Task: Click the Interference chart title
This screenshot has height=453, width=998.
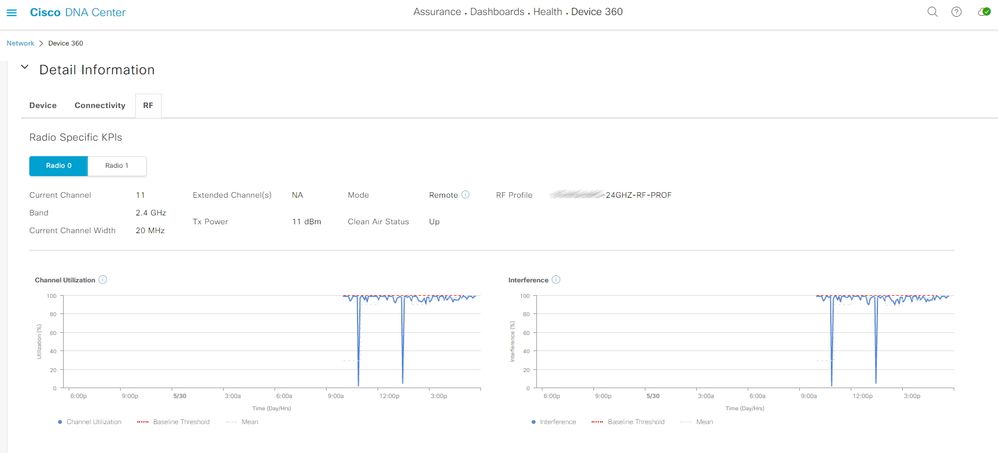Action: (528, 279)
